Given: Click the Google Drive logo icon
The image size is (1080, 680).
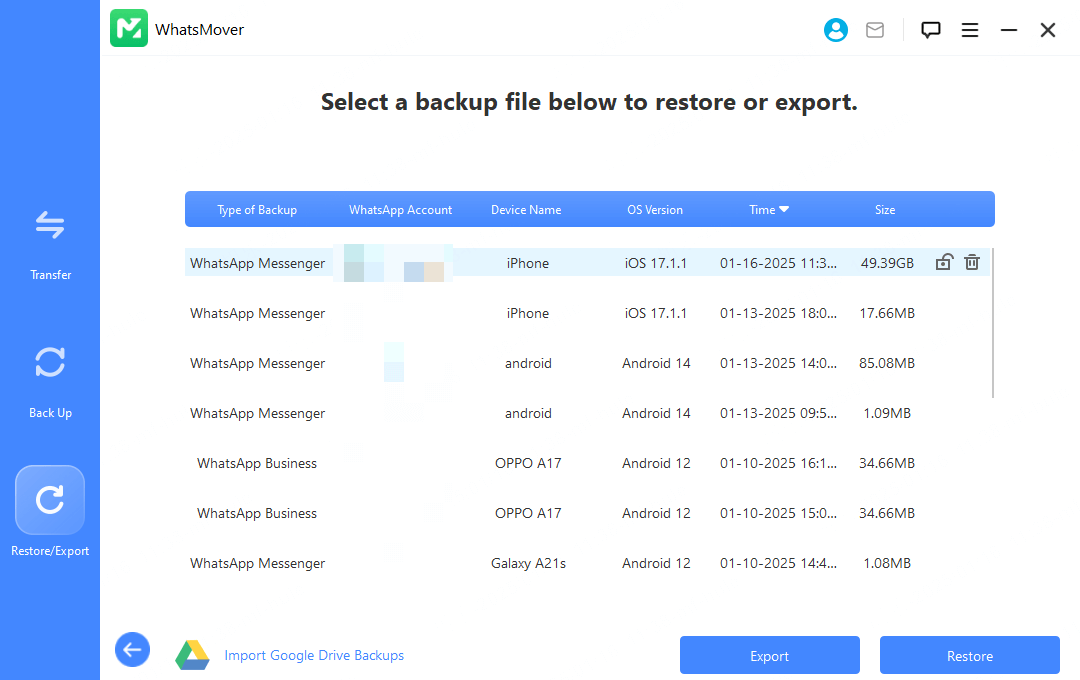Looking at the screenshot, I should click(192, 655).
